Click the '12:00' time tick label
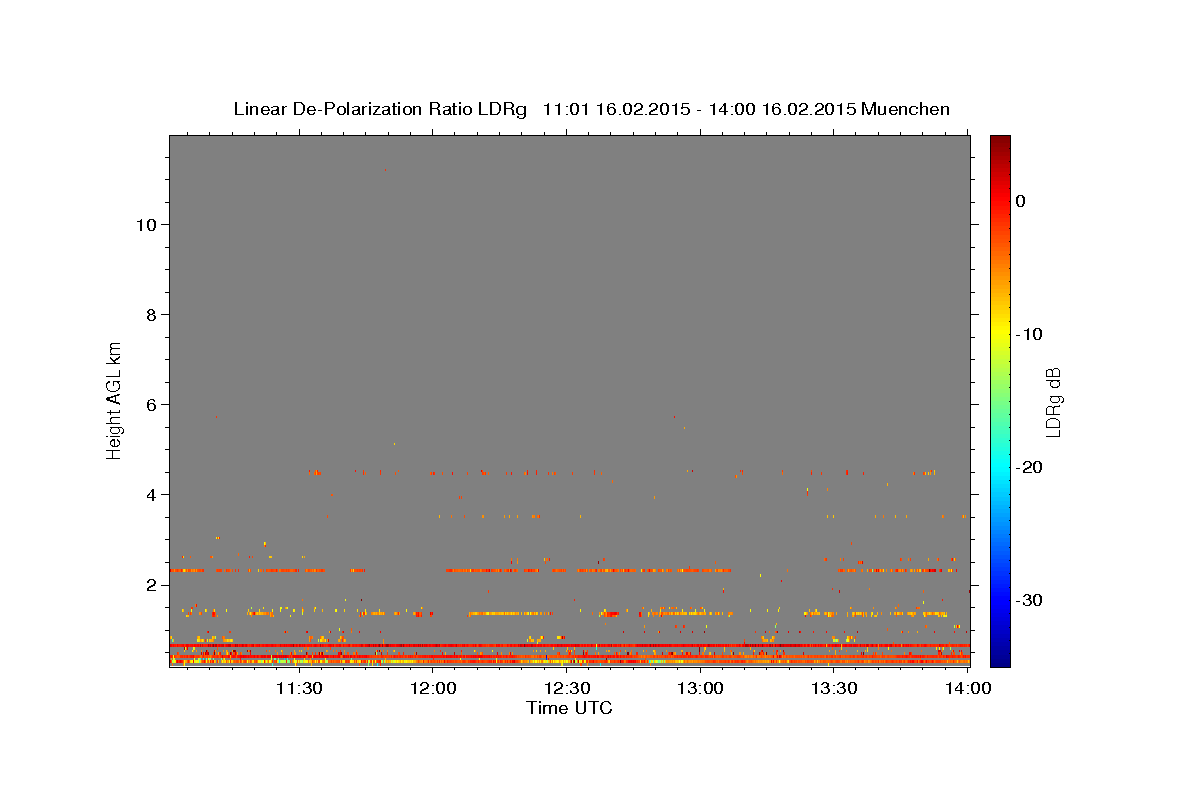Image resolution: width=1200 pixels, height=800 pixels. click(432, 688)
